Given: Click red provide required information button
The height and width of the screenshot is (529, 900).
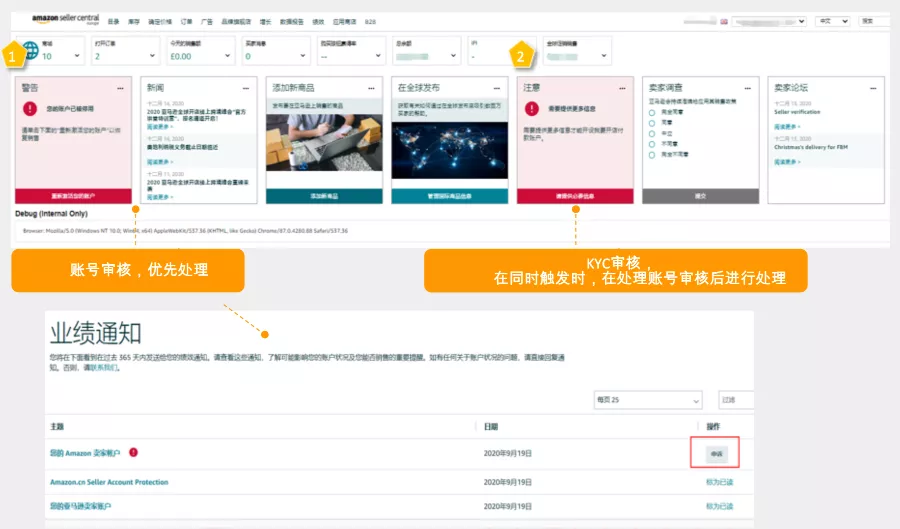Looking at the screenshot, I should click(575, 196).
